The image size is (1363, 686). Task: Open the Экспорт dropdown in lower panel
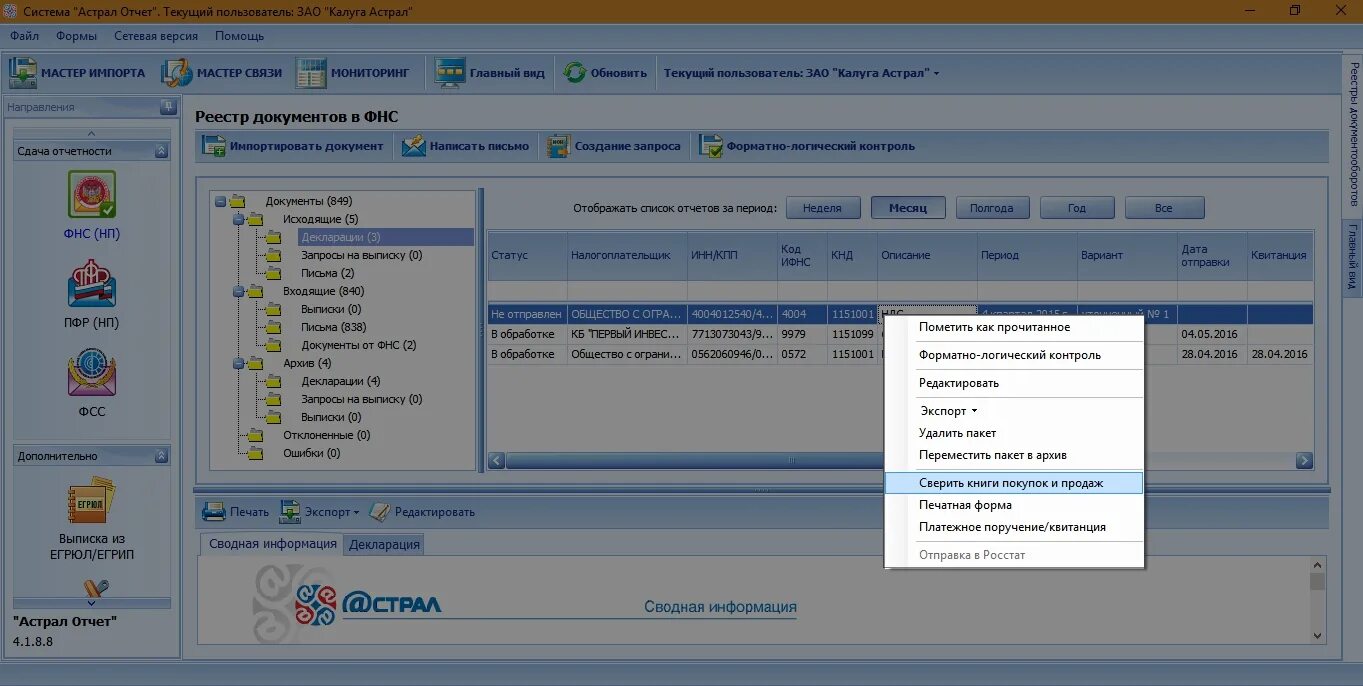[x=319, y=511]
